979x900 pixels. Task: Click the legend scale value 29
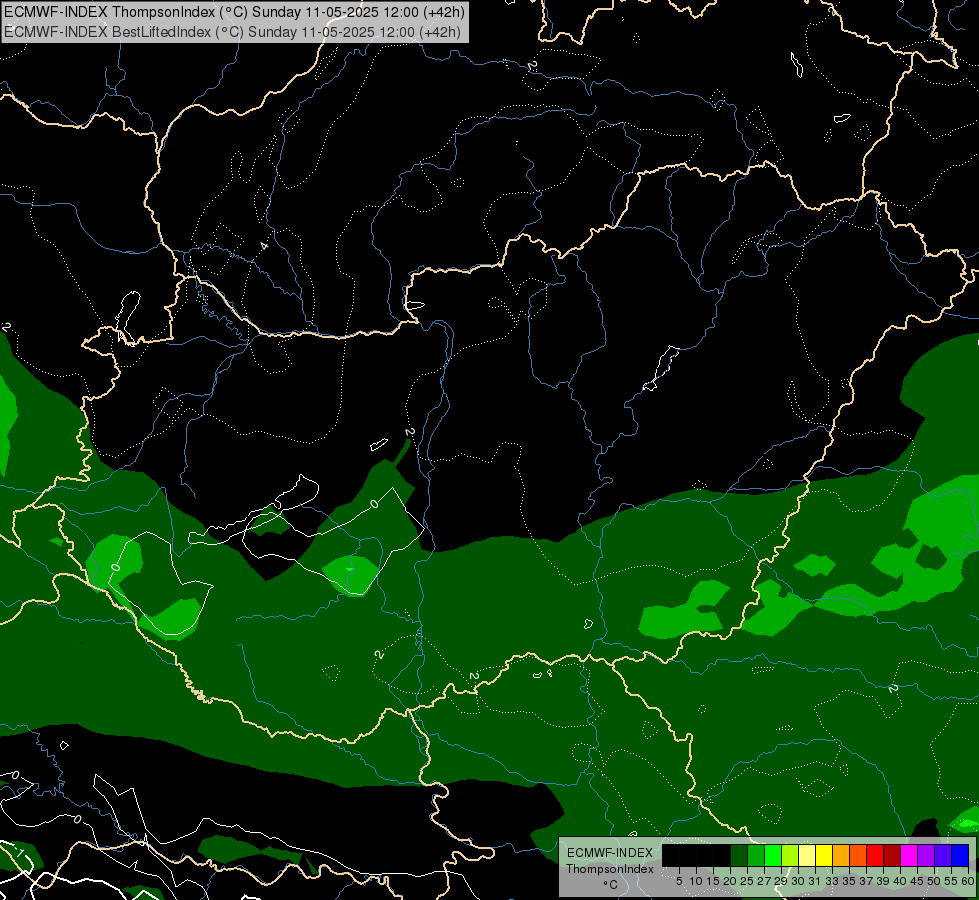pyautogui.click(x=781, y=881)
